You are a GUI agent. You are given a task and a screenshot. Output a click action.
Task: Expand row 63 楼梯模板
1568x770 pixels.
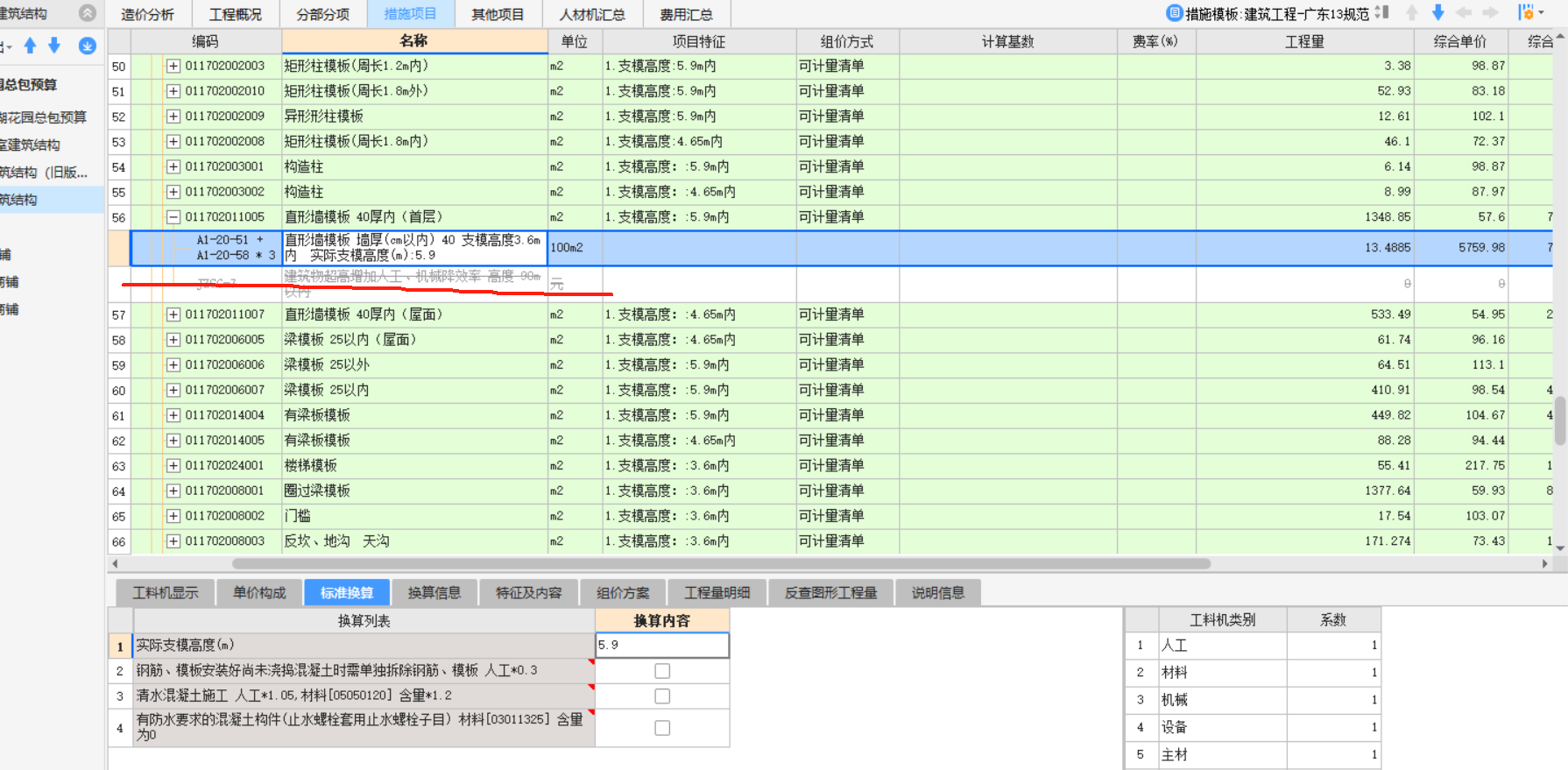(173, 466)
